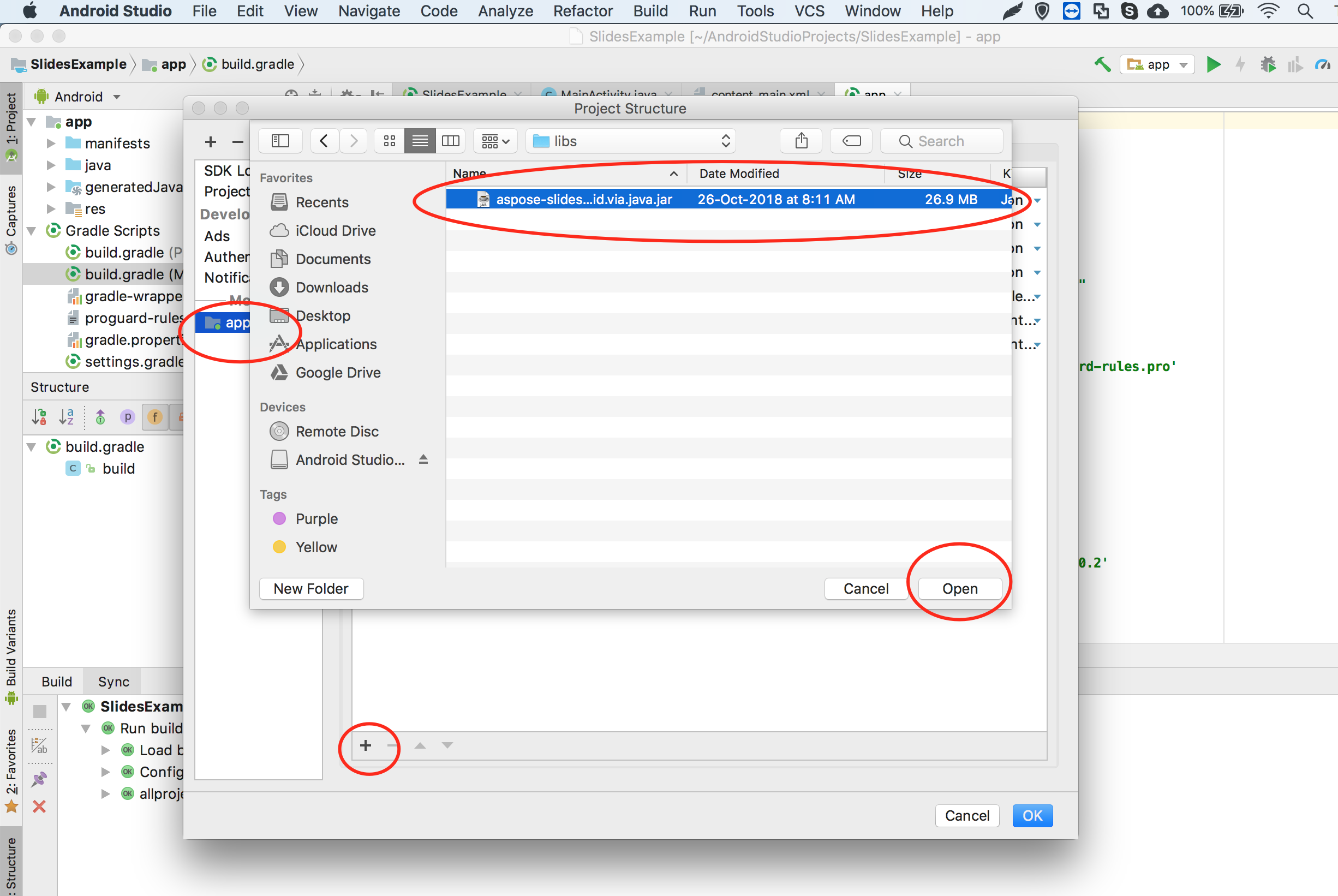Image resolution: width=1338 pixels, height=896 pixels.
Task: Click the share/export icon in file browser
Action: (x=800, y=140)
